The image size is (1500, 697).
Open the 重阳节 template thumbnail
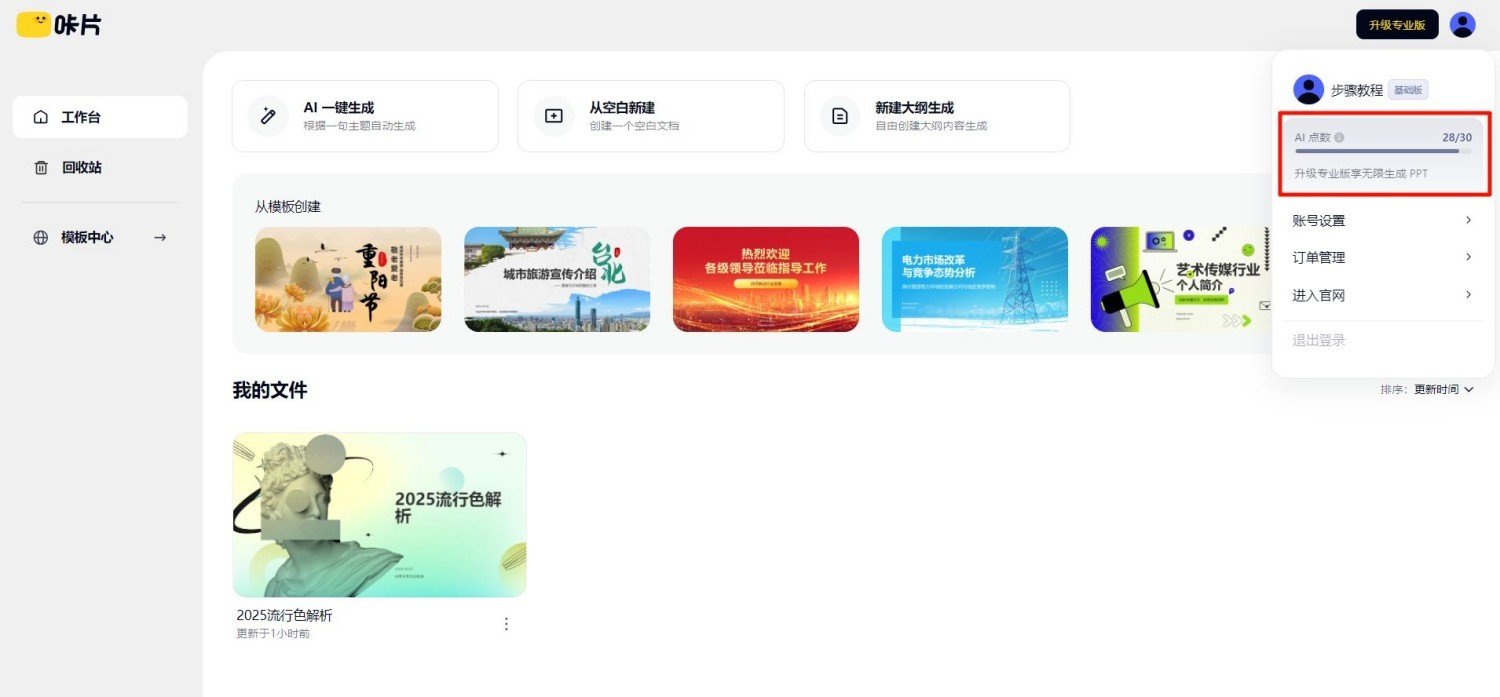pyautogui.click(x=347, y=279)
